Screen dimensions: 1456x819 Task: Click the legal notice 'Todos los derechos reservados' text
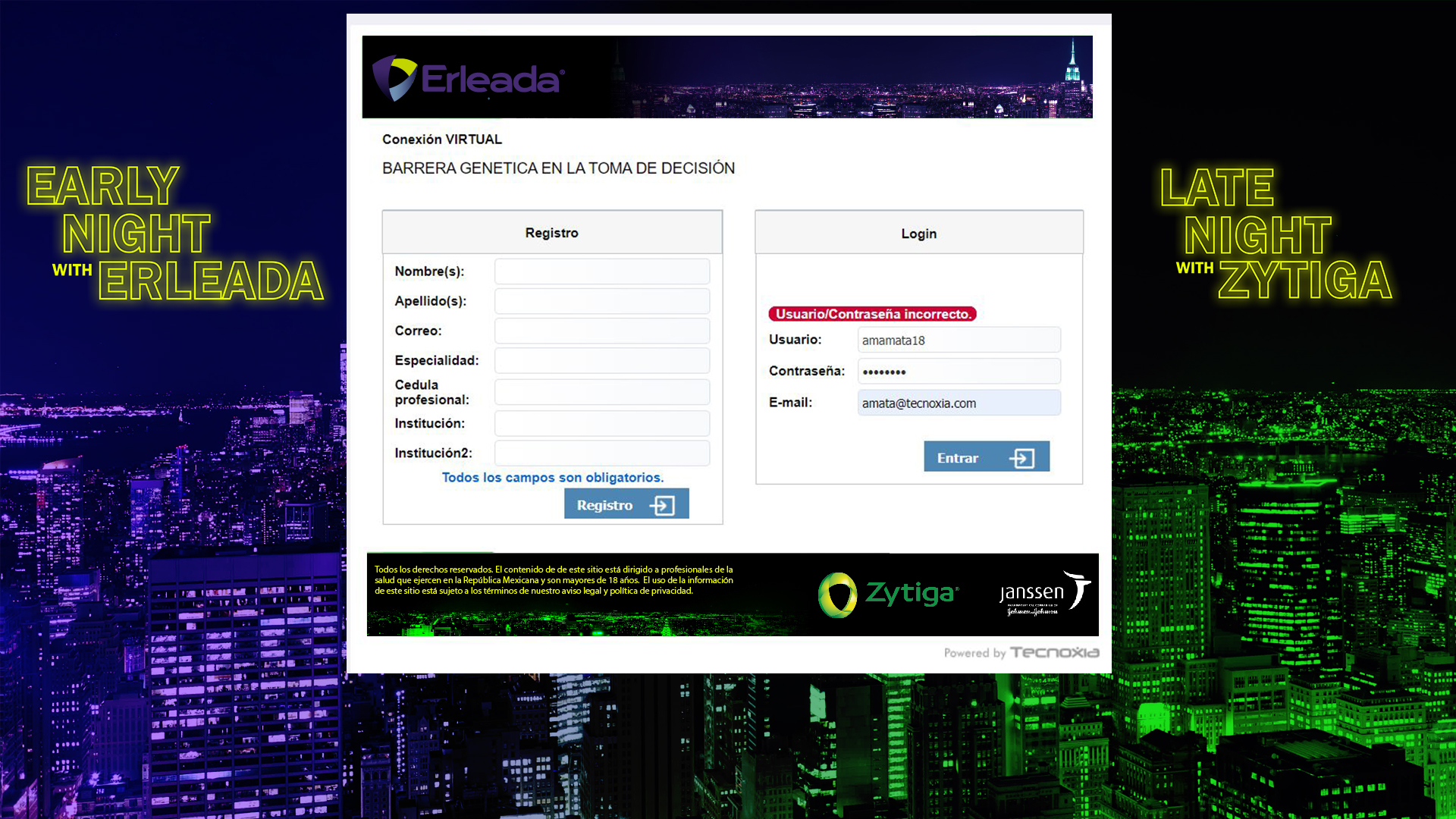click(554, 580)
